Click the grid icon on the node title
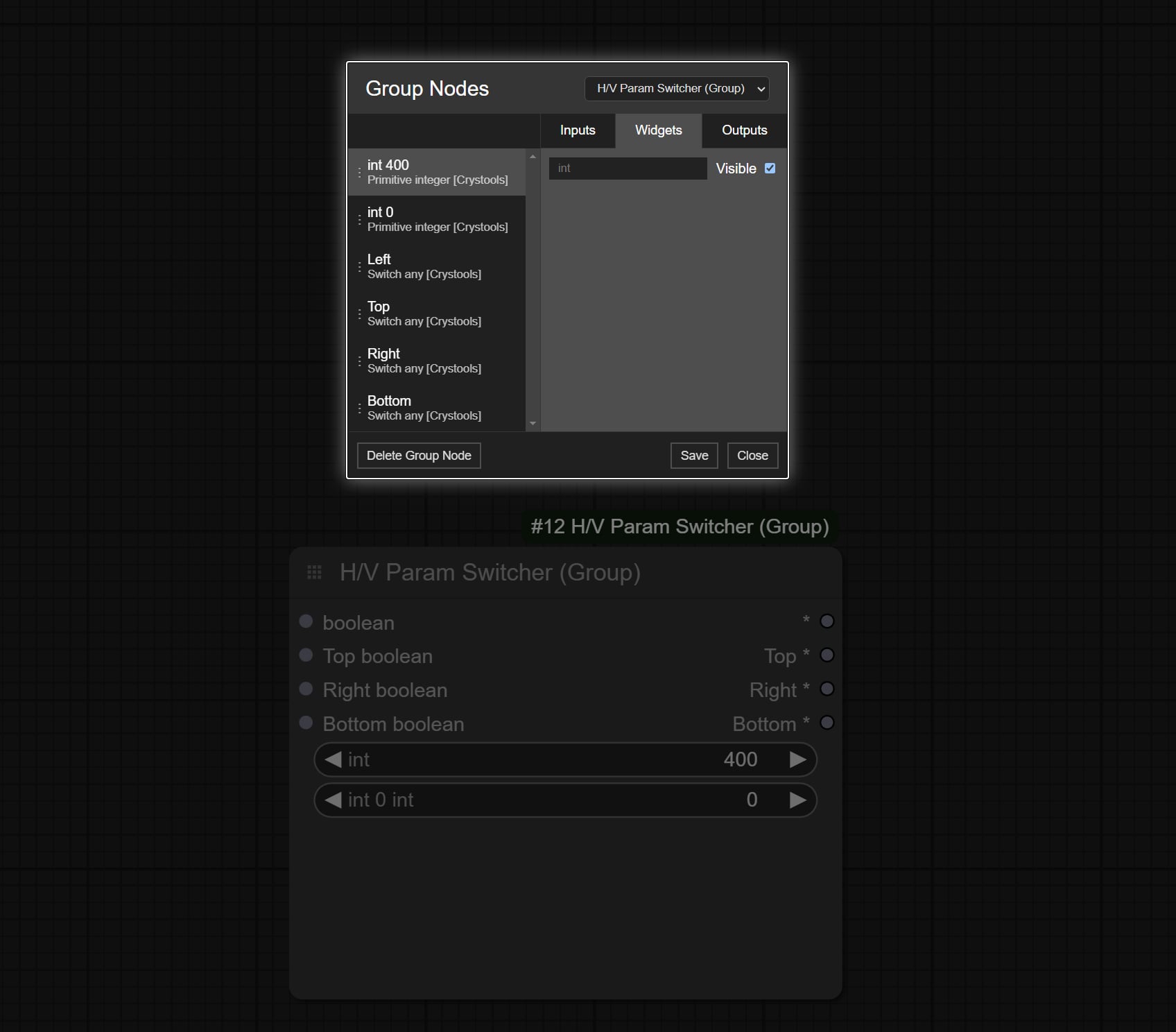This screenshot has height=1032, width=1176. tap(314, 572)
